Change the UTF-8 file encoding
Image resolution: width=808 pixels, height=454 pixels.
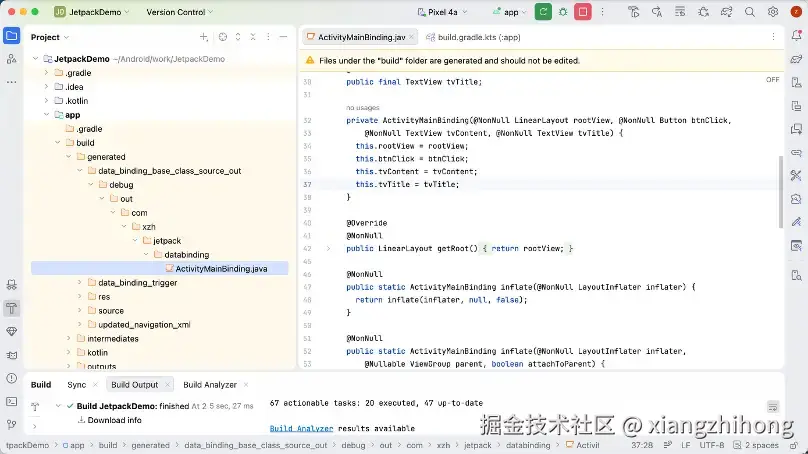pos(712,445)
